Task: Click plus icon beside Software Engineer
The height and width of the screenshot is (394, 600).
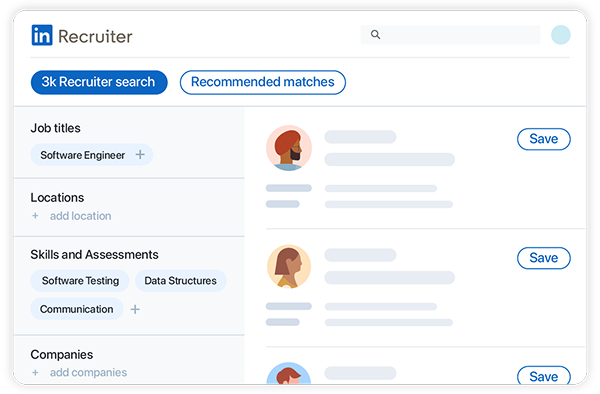Action: click(140, 155)
